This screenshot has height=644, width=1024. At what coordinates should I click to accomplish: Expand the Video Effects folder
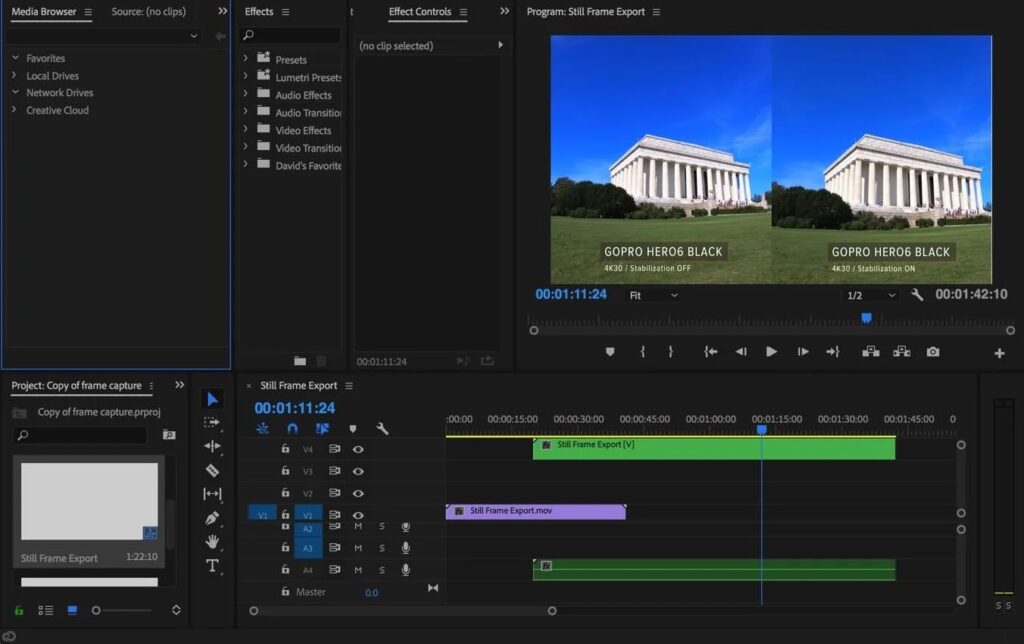246,129
